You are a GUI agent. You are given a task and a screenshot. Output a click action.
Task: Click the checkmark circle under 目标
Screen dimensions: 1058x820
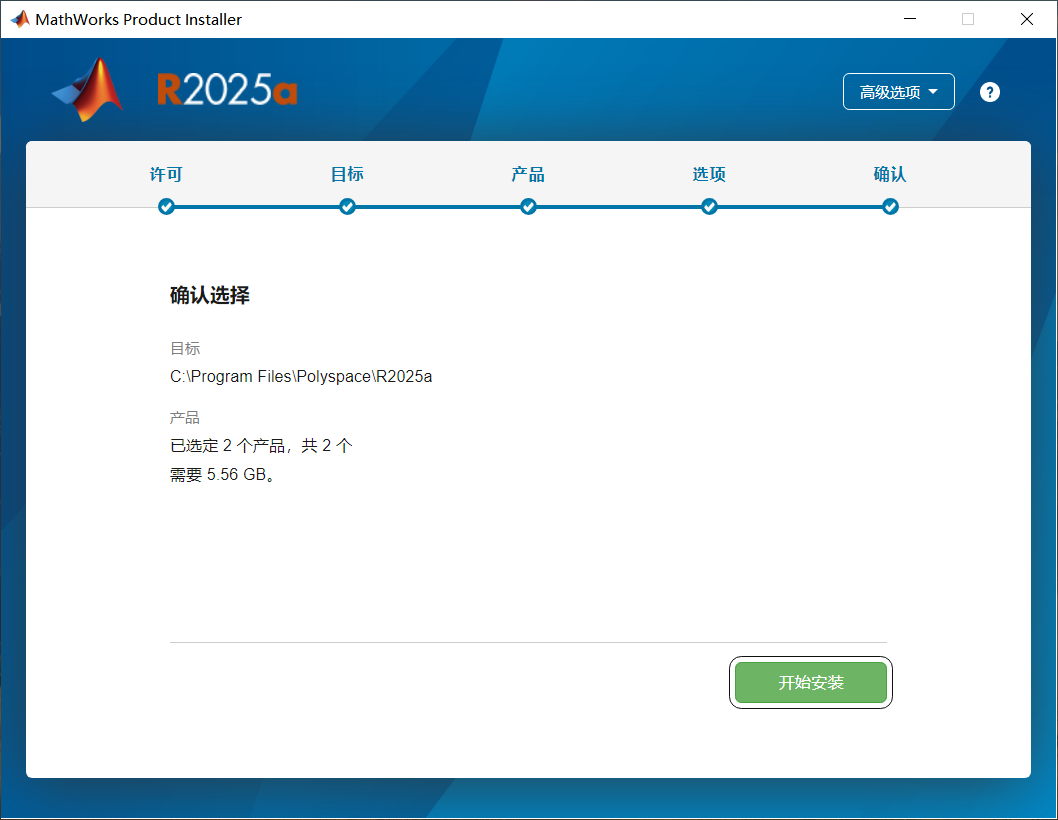click(347, 207)
